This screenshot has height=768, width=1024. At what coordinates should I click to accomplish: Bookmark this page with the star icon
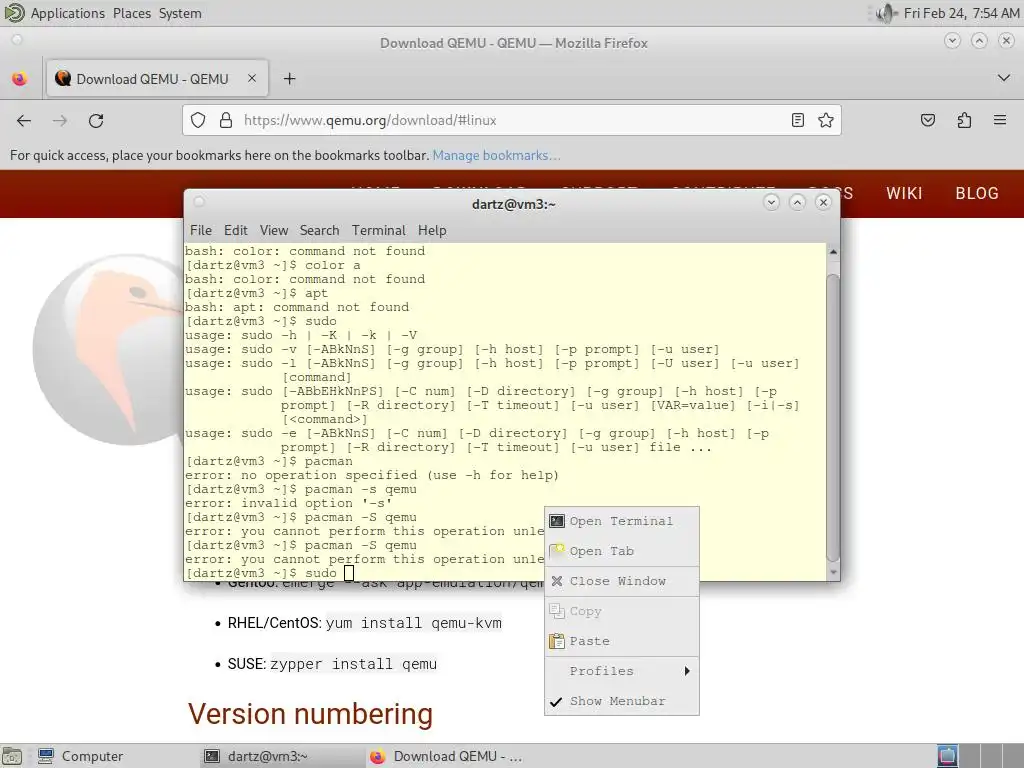[x=825, y=120]
